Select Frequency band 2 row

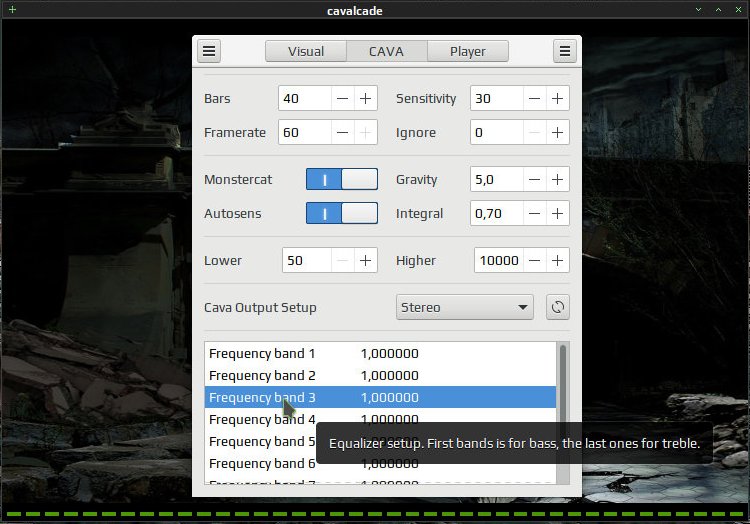pos(380,376)
